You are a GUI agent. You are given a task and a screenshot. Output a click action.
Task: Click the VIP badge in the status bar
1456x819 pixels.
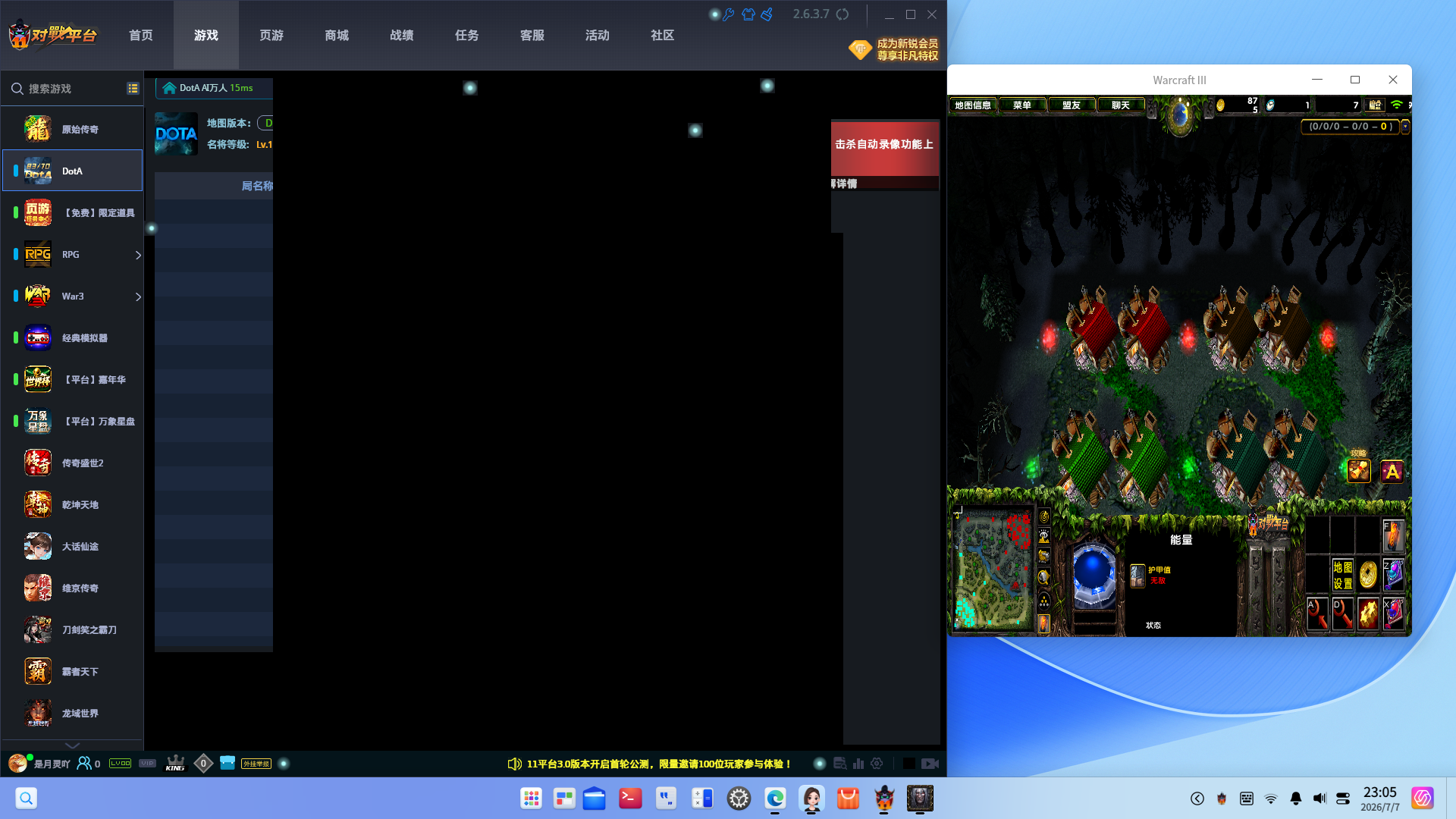pyautogui.click(x=148, y=764)
